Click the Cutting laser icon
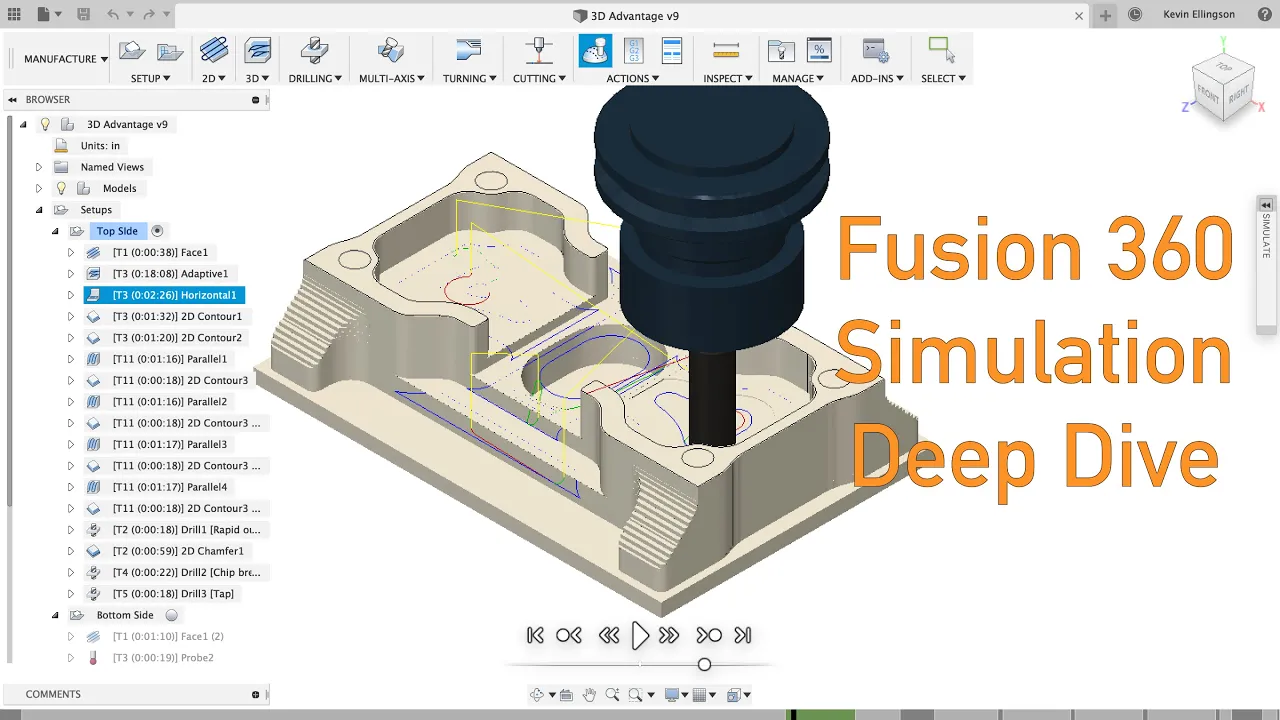The image size is (1280, 720). pyautogui.click(x=540, y=51)
